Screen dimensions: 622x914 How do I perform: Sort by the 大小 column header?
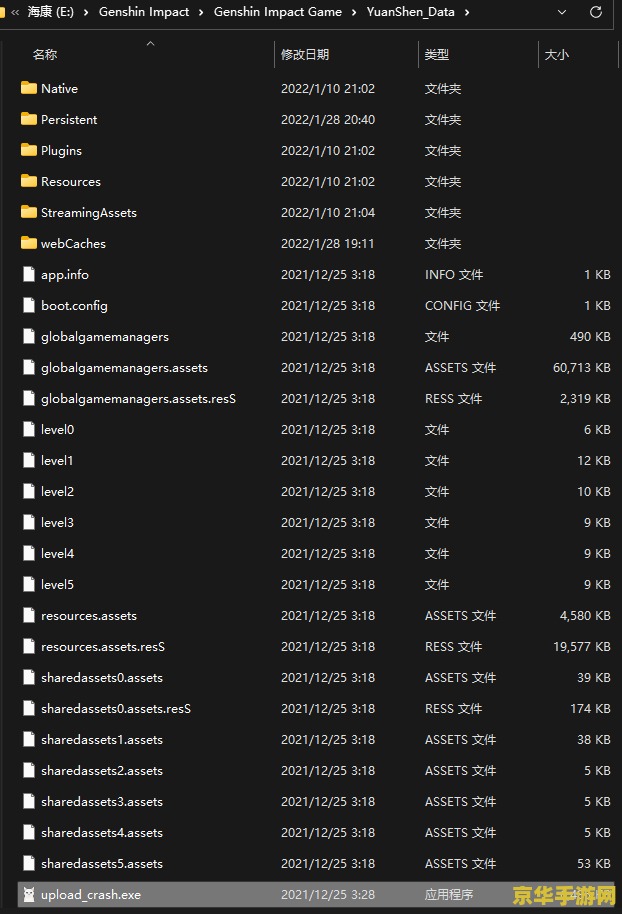pyautogui.click(x=556, y=55)
